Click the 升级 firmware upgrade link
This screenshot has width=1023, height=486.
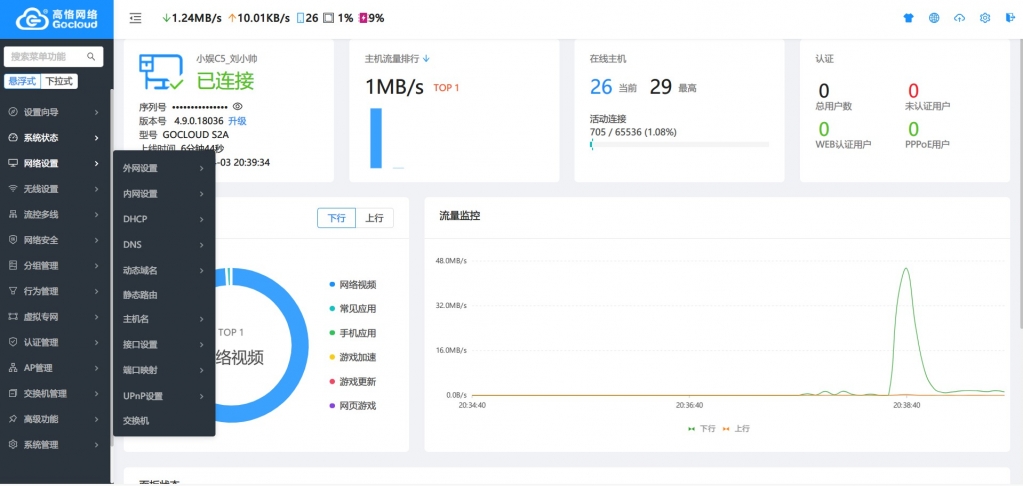tap(237, 121)
